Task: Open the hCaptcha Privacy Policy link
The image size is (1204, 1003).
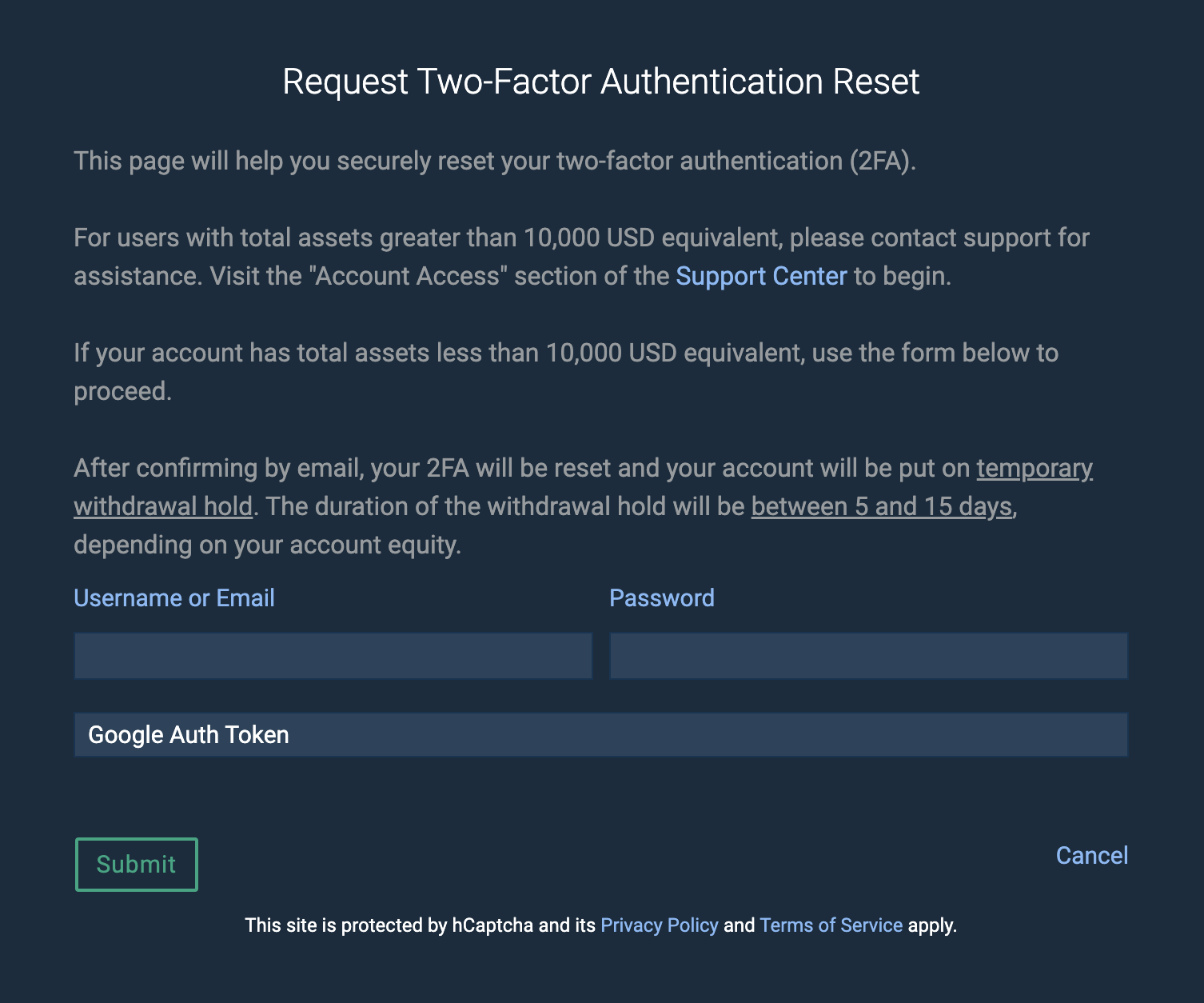Action: coord(660,925)
